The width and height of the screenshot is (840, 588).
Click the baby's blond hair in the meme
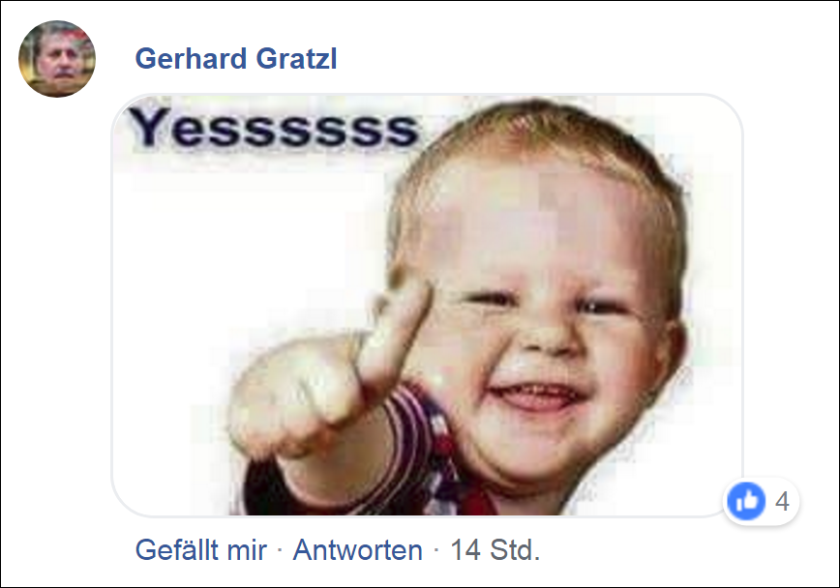(x=536, y=139)
